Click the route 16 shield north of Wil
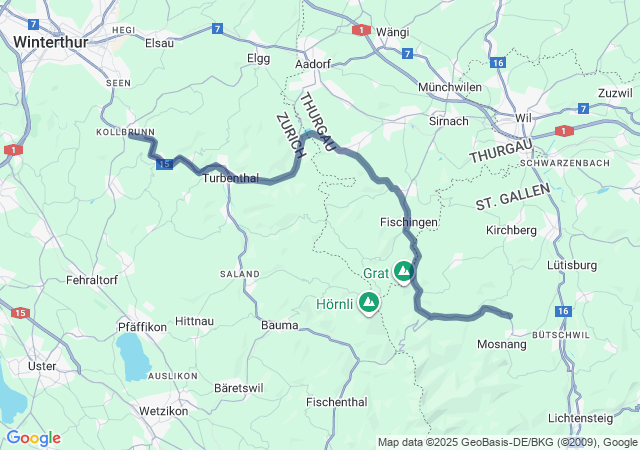Viewport: 640px width, 450px height. pos(498,63)
